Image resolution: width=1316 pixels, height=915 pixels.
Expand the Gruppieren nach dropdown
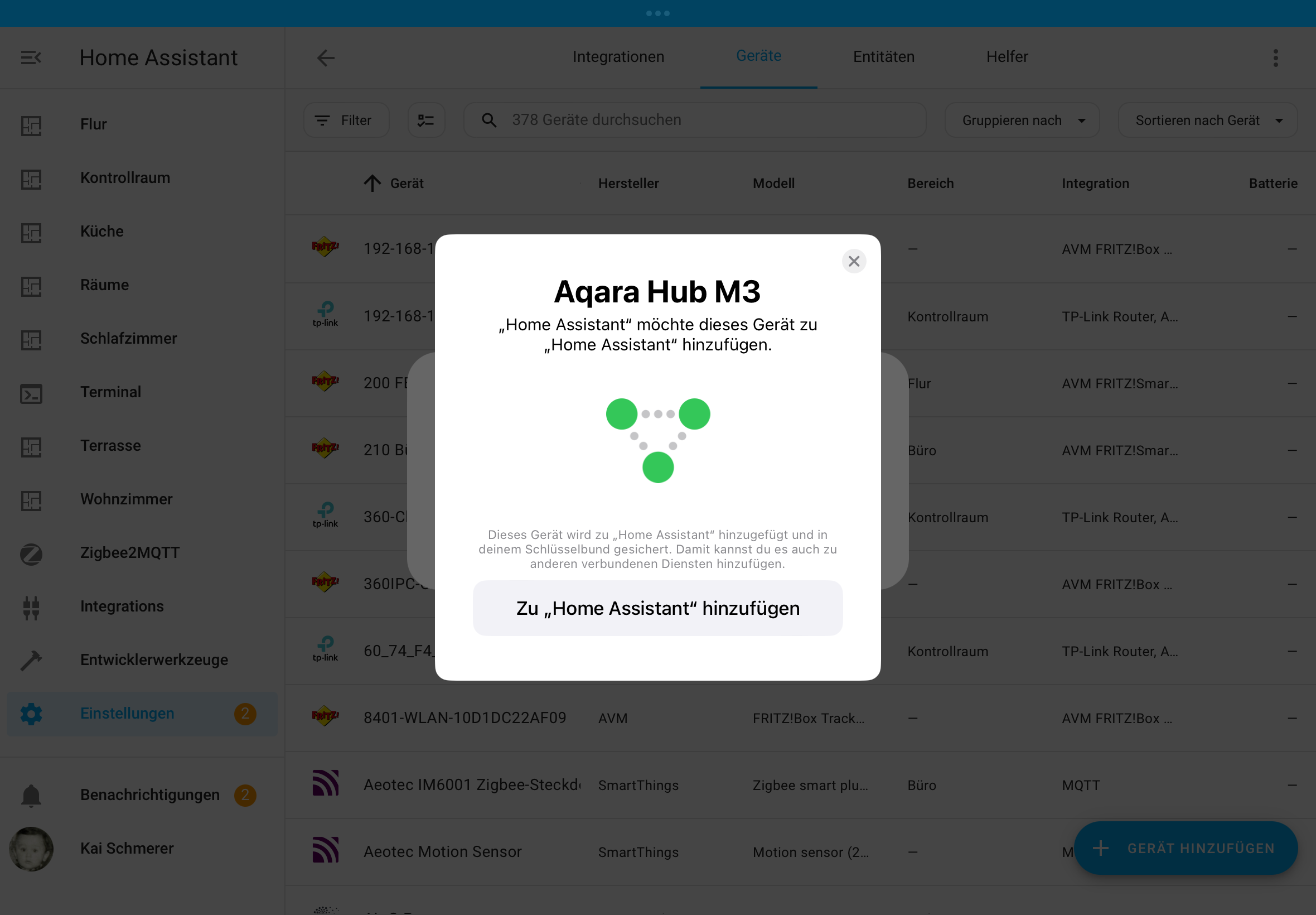pyautogui.click(x=1022, y=121)
